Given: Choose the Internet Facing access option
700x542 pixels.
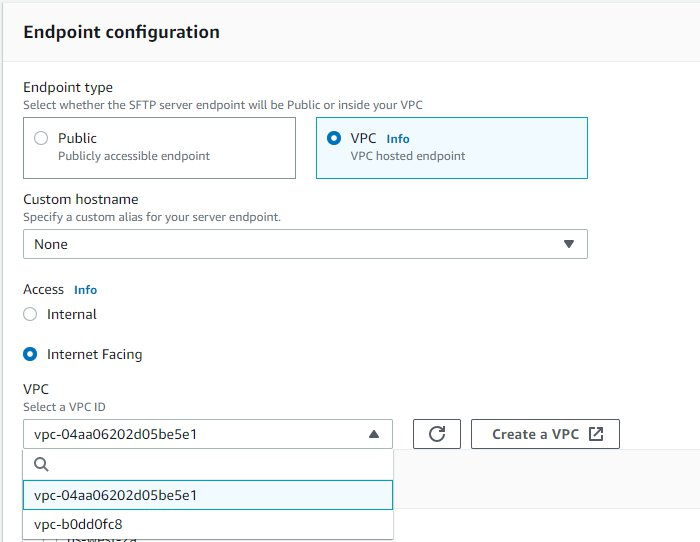Looking at the screenshot, I should coord(30,354).
